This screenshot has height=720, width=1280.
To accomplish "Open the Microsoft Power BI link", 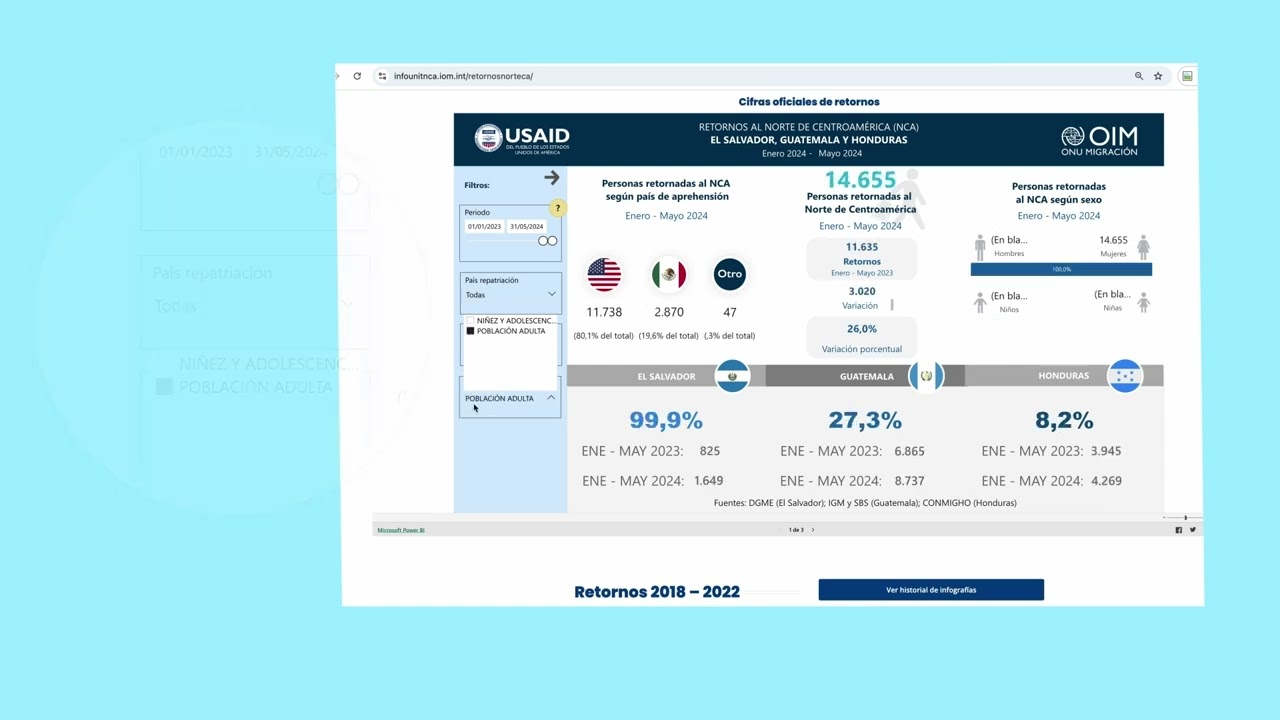I will (x=400, y=530).
